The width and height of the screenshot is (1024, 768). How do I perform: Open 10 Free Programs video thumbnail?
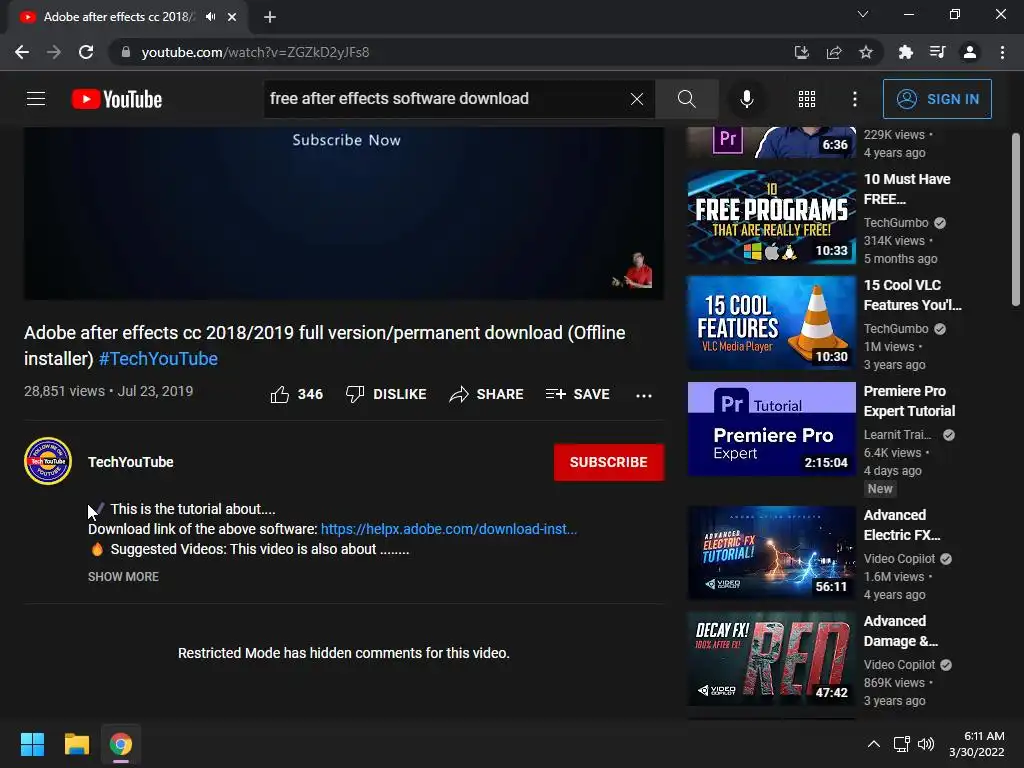pyautogui.click(x=771, y=217)
